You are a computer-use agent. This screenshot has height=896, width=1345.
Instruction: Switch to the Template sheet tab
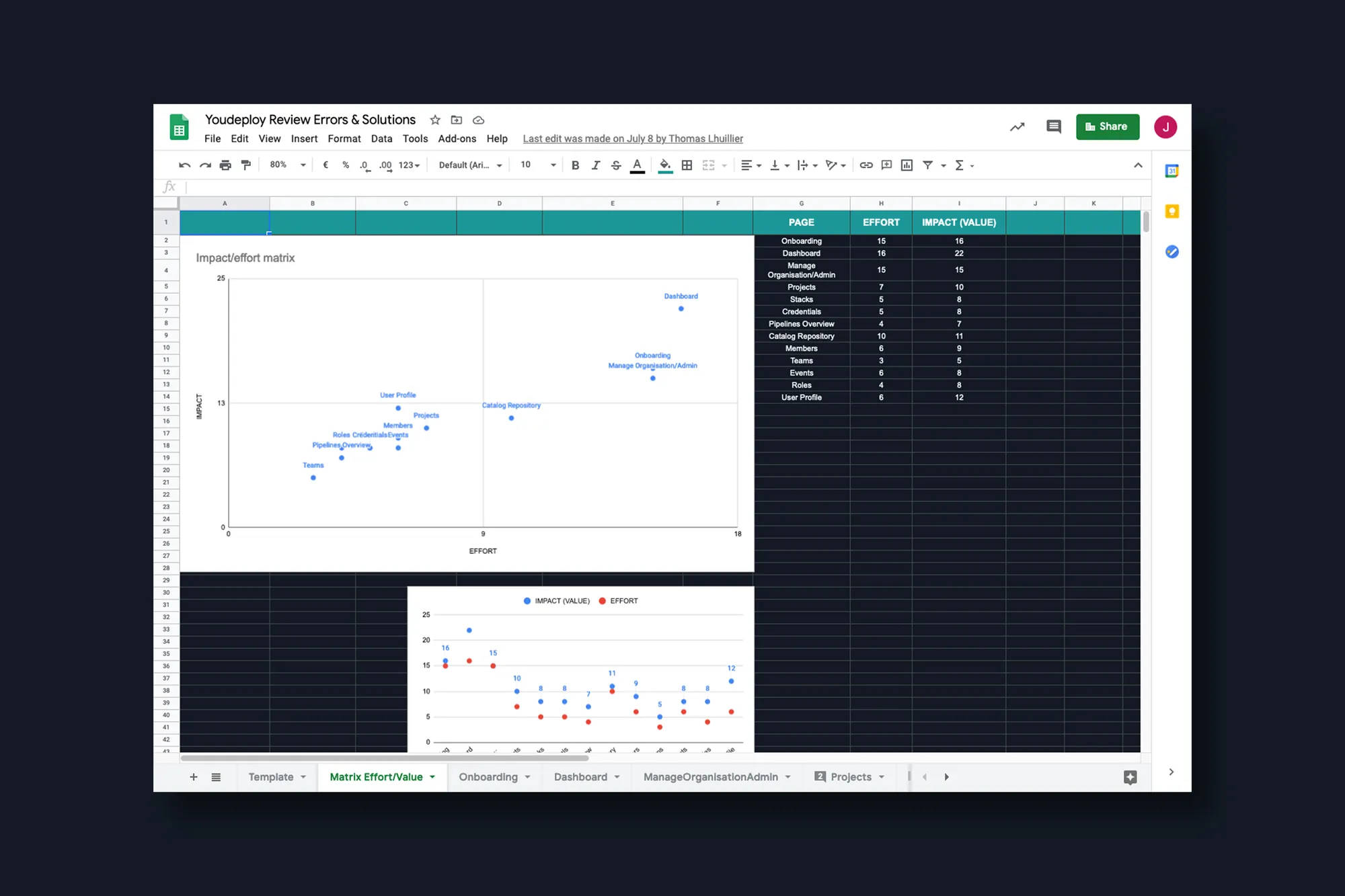click(x=271, y=777)
